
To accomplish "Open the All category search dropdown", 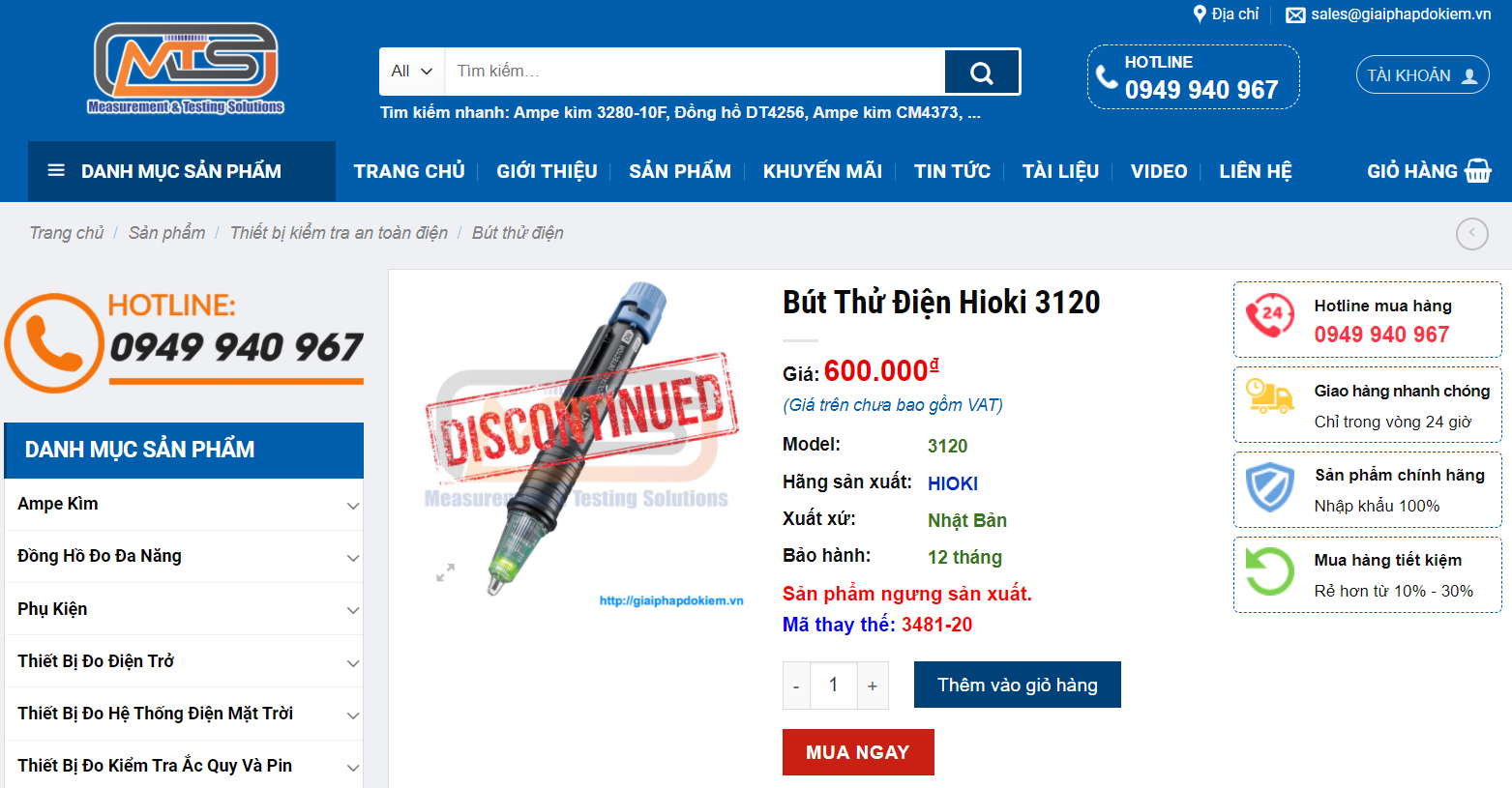I will click(x=411, y=72).
